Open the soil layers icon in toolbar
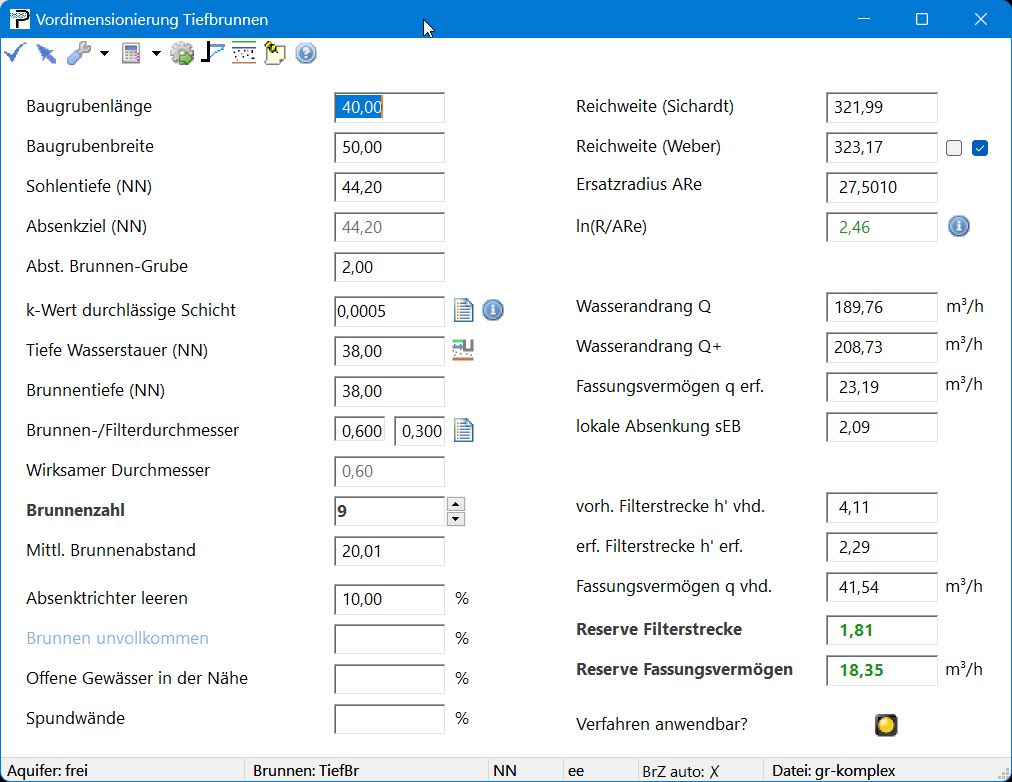Viewport: 1012px width, 782px height. [243, 54]
